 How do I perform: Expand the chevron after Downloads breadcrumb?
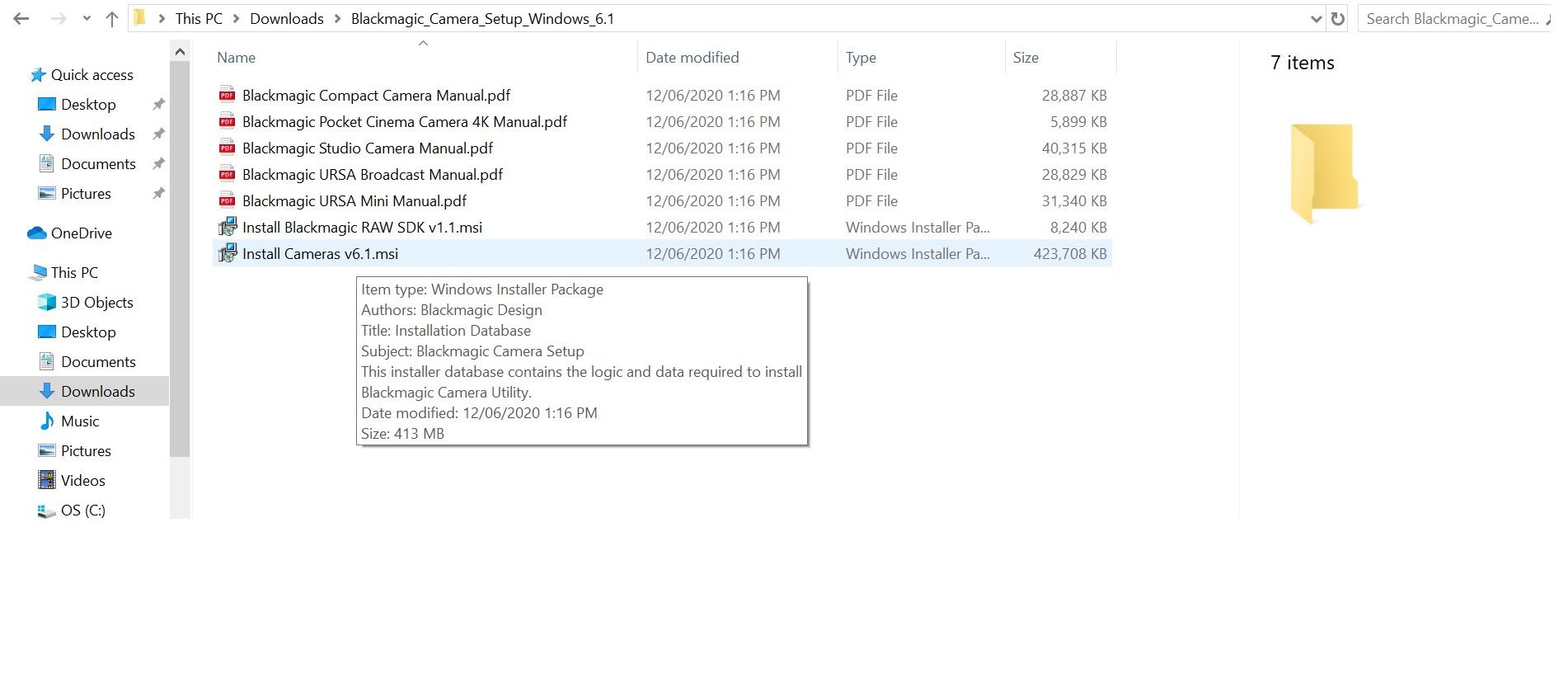point(337,19)
